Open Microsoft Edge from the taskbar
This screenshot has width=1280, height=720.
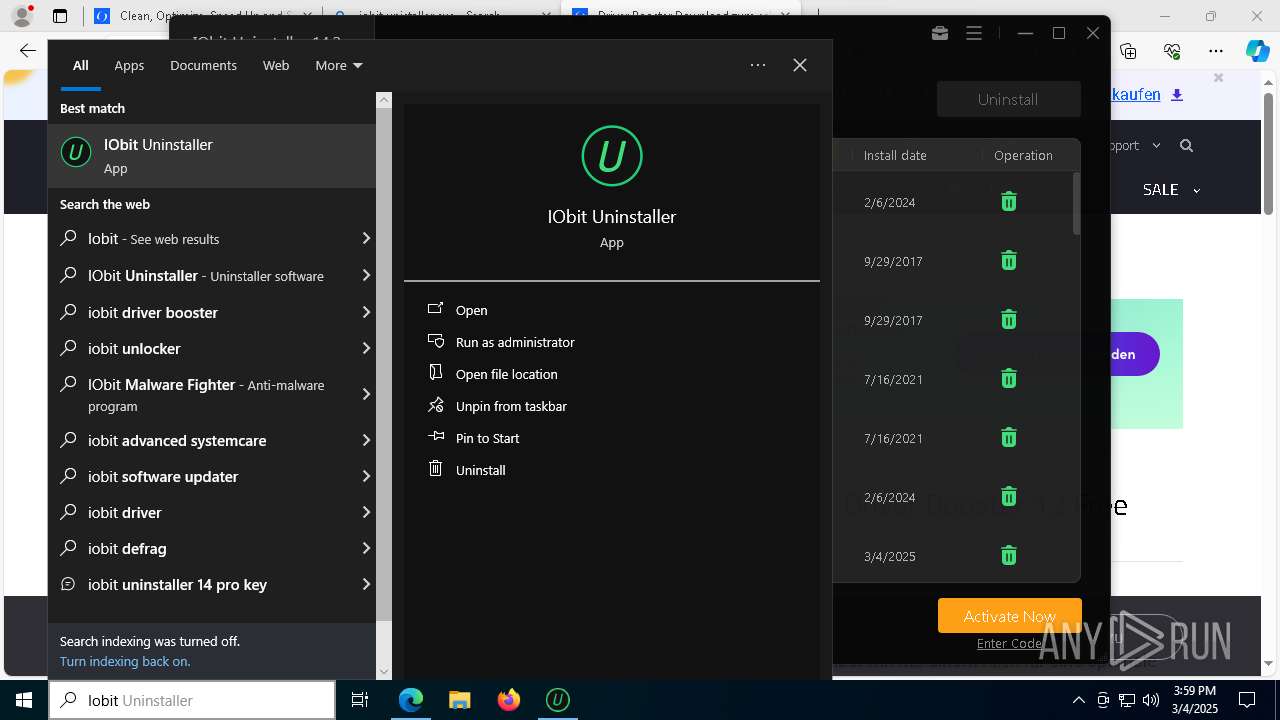tap(411, 700)
